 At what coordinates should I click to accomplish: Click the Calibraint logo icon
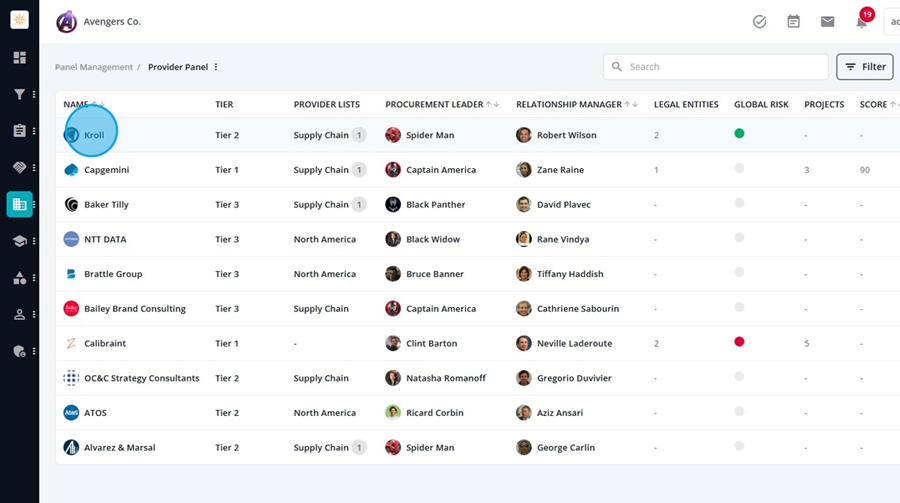[71, 343]
